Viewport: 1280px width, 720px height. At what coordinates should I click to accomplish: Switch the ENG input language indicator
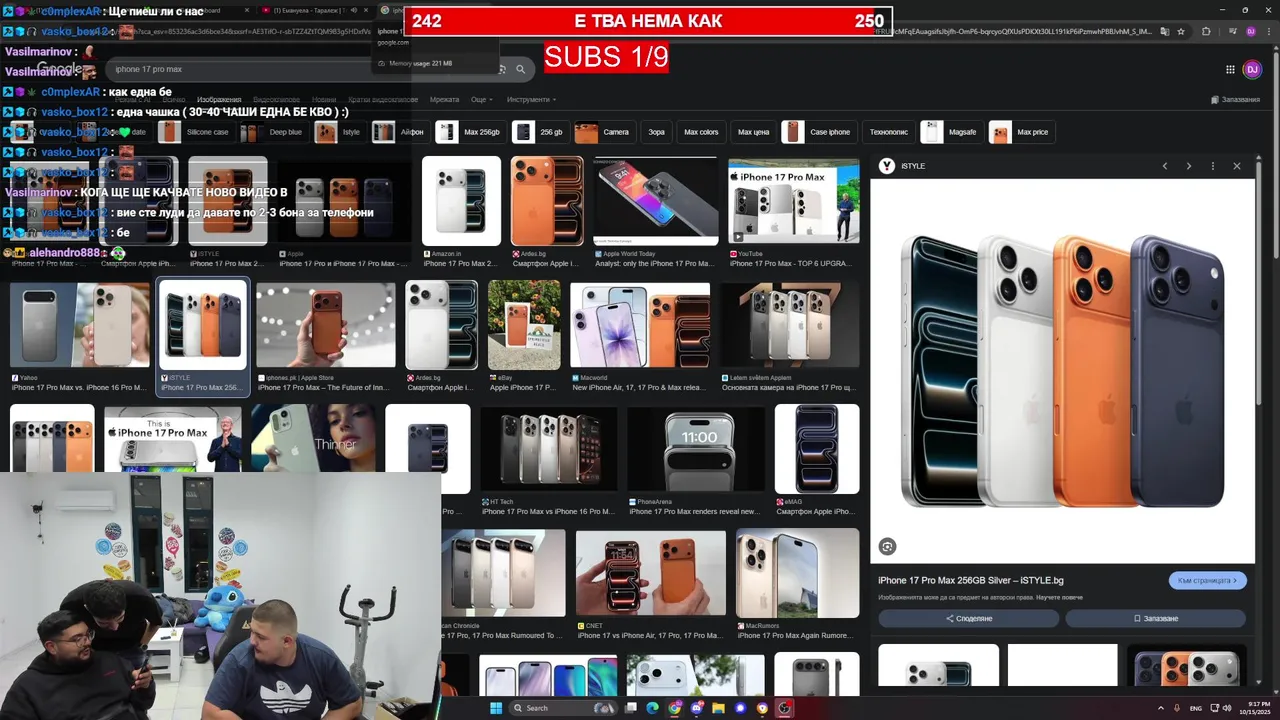(1195, 708)
